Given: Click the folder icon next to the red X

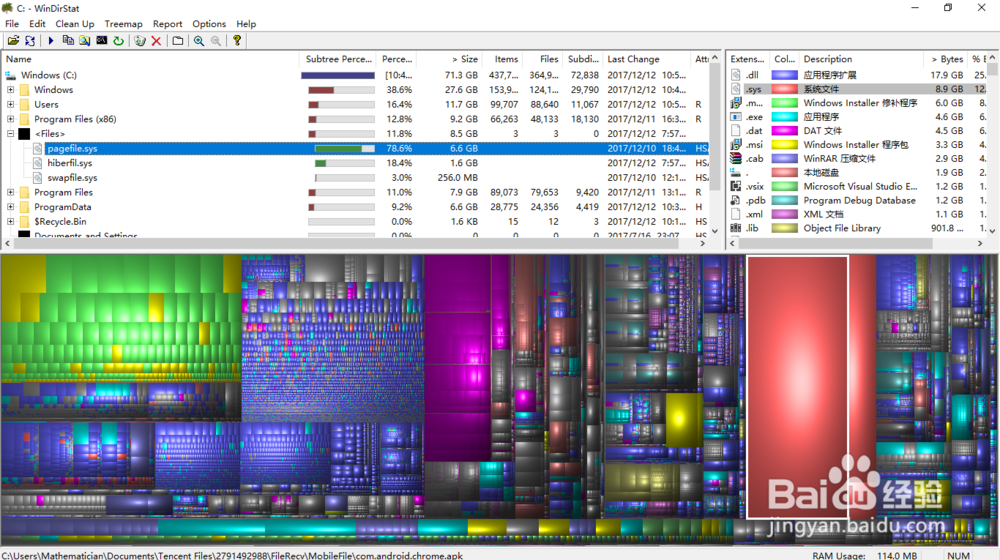Looking at the screenshot, I should click(178, 41).
